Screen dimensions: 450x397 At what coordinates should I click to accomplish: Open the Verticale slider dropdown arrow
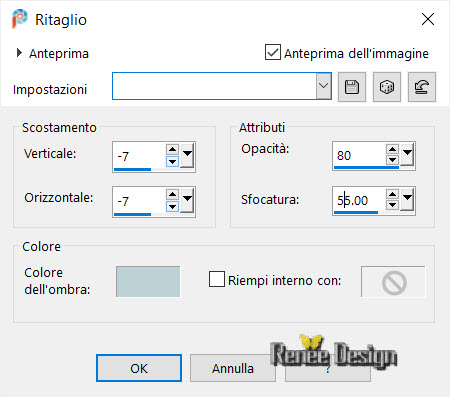point(187,155)
